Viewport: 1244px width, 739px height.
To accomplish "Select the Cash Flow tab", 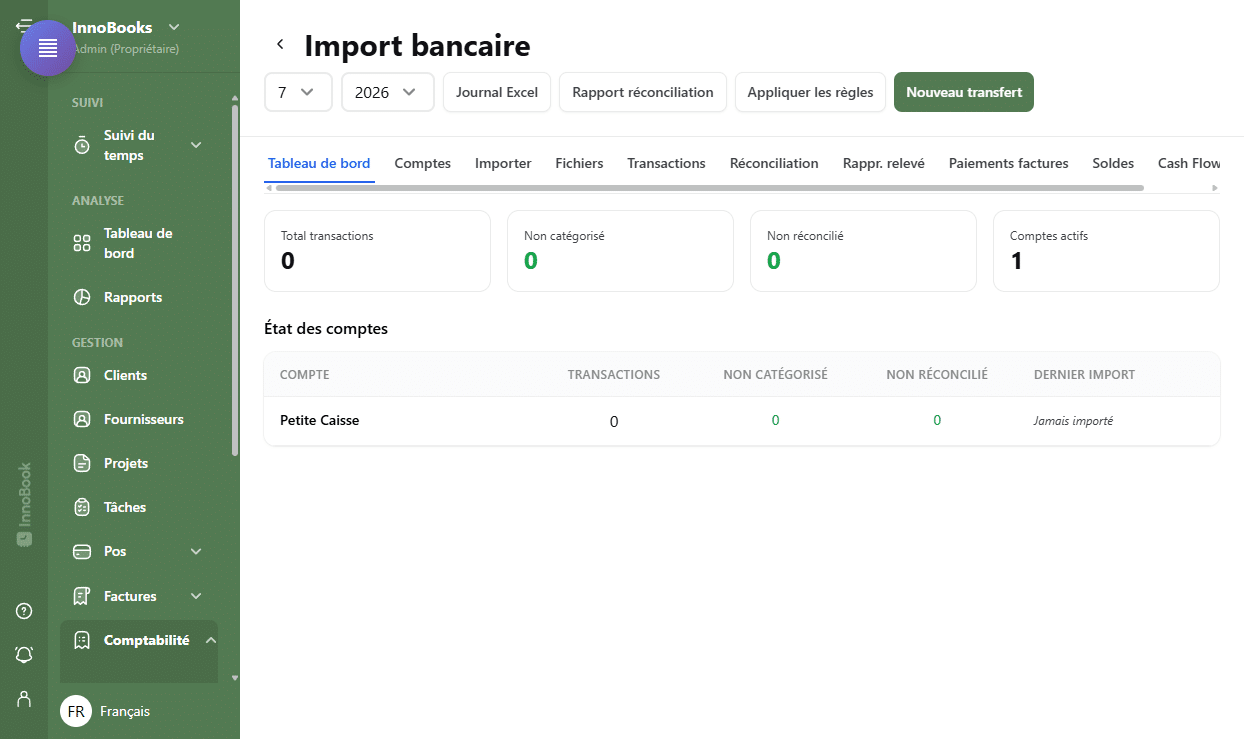I will point(1189,163).
